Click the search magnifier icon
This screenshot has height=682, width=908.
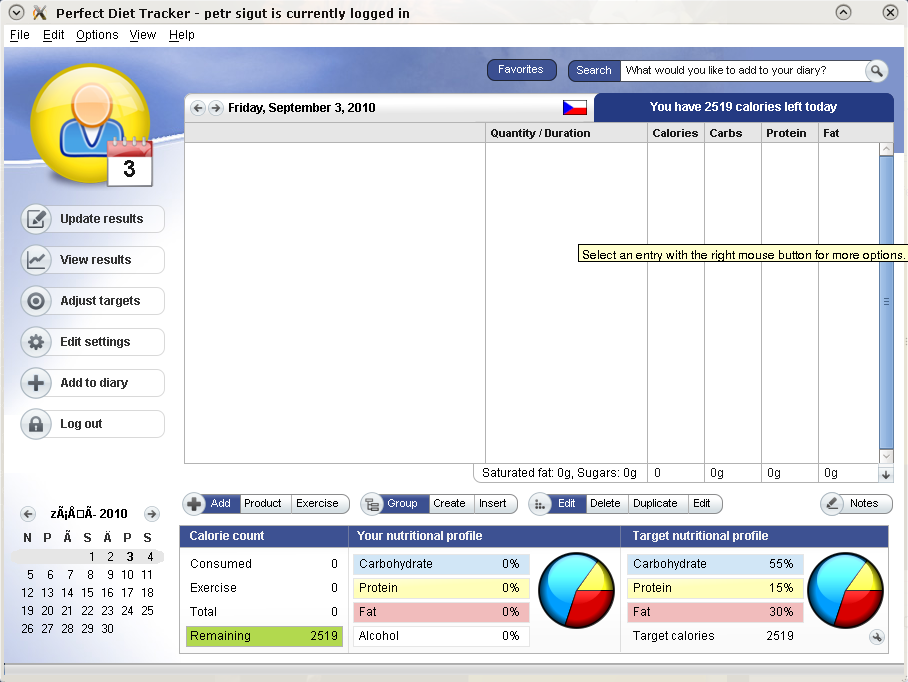click(x=876, y=71)
